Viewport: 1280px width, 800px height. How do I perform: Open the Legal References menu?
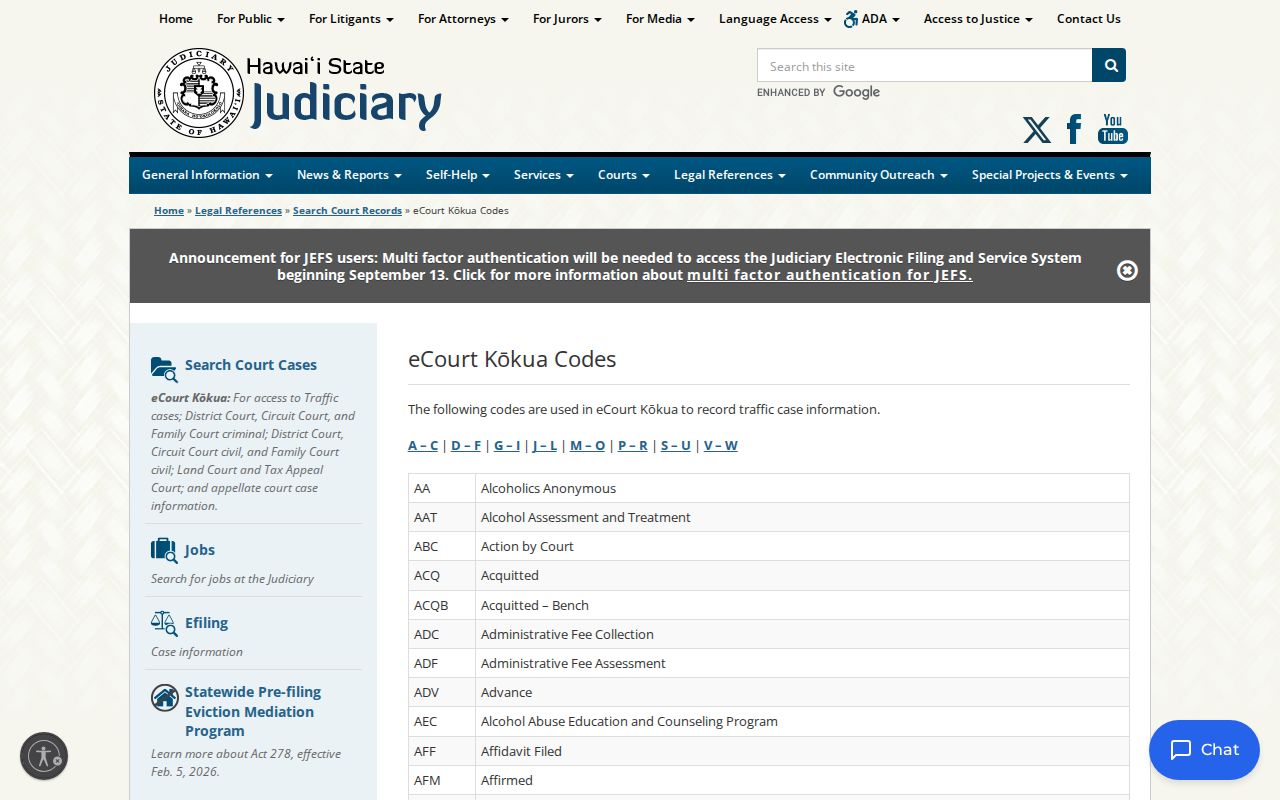(x=730, y=175)
